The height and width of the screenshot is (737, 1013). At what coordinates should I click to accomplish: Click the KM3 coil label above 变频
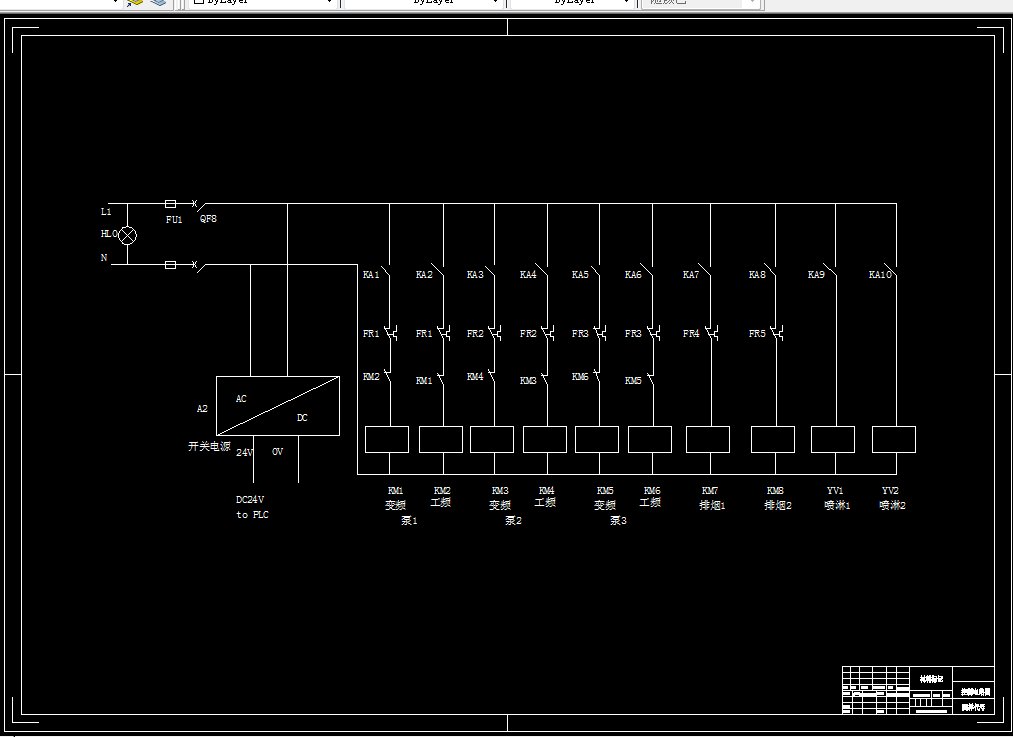click(x=500, y=491)
